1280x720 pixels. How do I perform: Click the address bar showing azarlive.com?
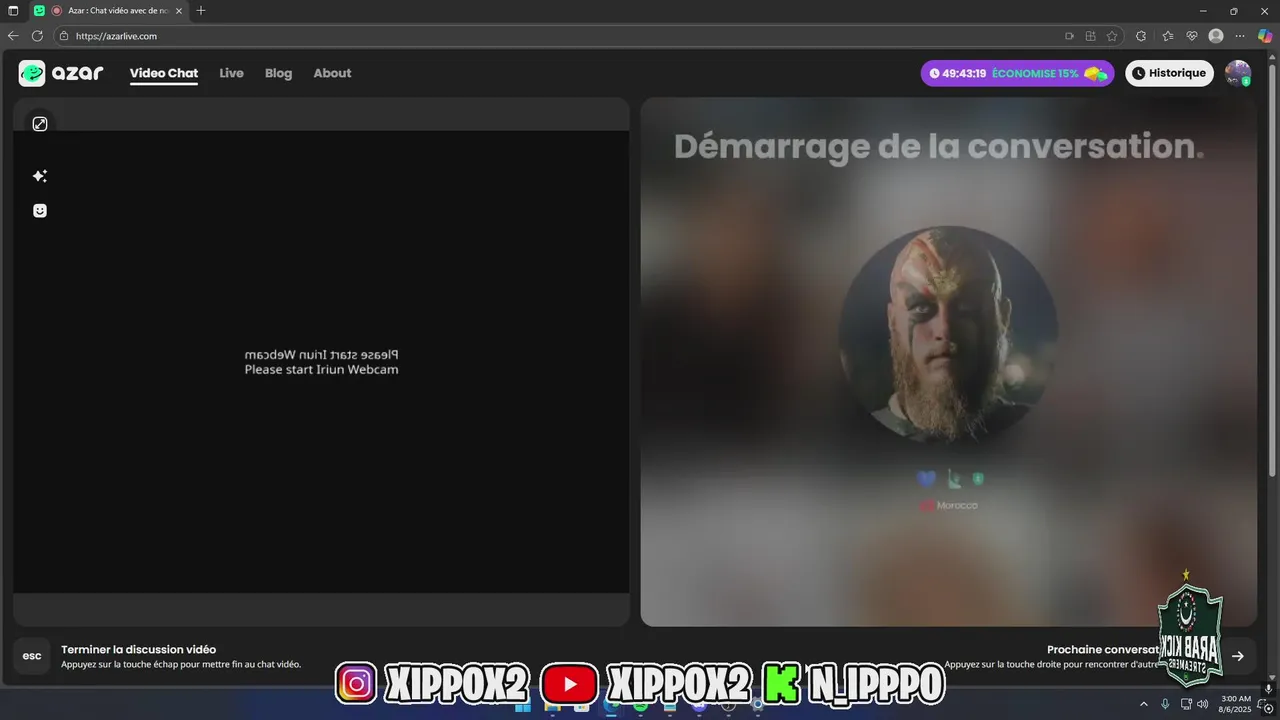(x=560, y=36)
